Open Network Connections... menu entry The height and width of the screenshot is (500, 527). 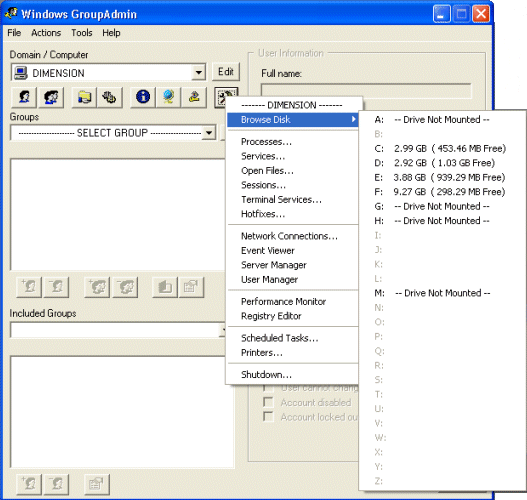point(293,236)
